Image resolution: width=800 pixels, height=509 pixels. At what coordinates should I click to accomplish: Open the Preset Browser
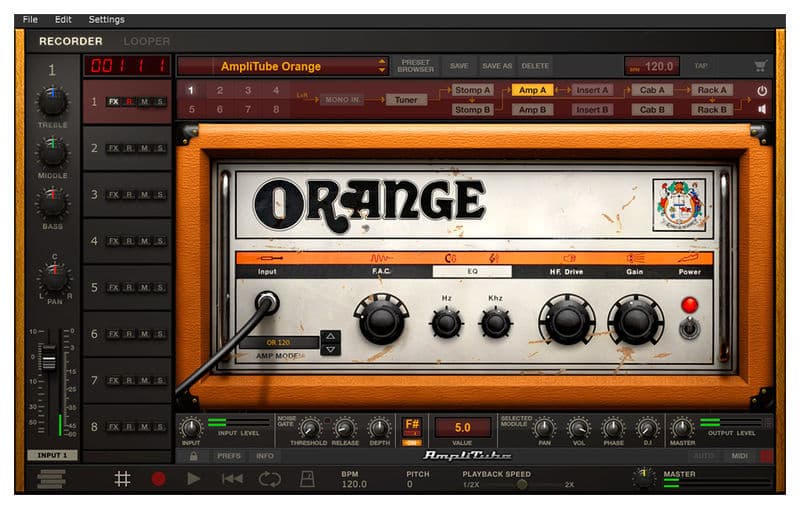(x=415, y=66)
